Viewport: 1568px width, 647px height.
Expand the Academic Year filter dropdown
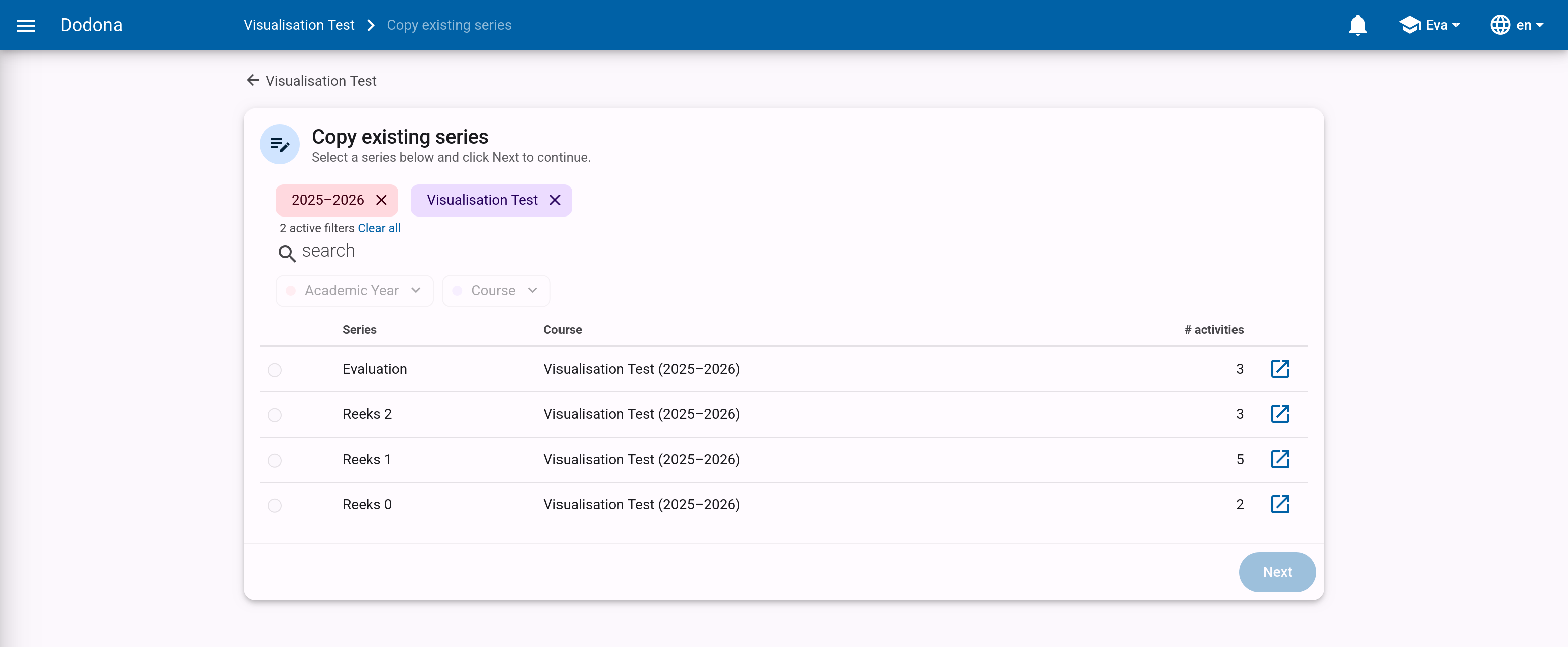pos(354,291)
